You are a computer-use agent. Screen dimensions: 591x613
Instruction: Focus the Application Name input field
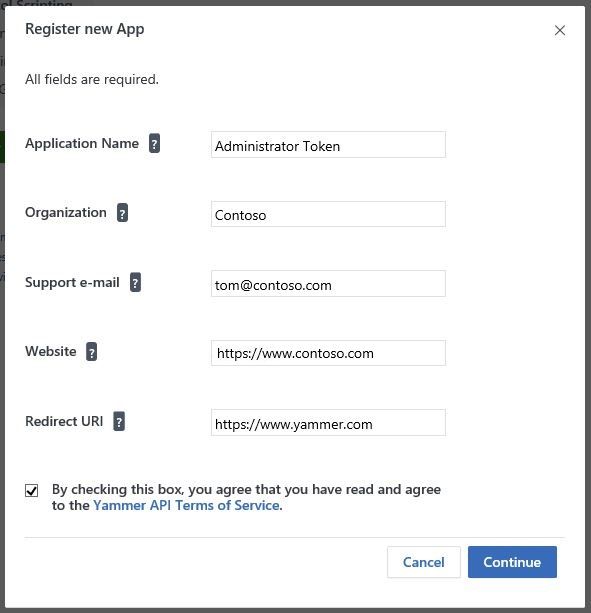point(328,145)
